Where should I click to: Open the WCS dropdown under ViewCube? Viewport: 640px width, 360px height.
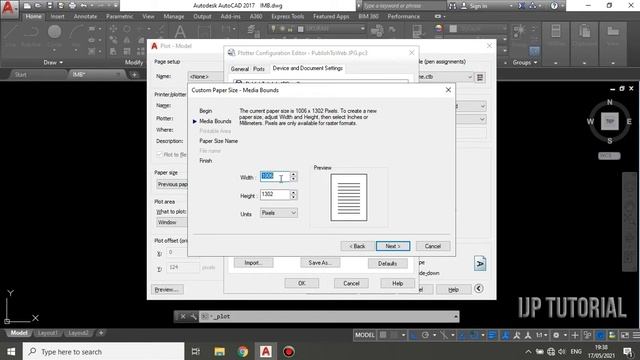609,156
